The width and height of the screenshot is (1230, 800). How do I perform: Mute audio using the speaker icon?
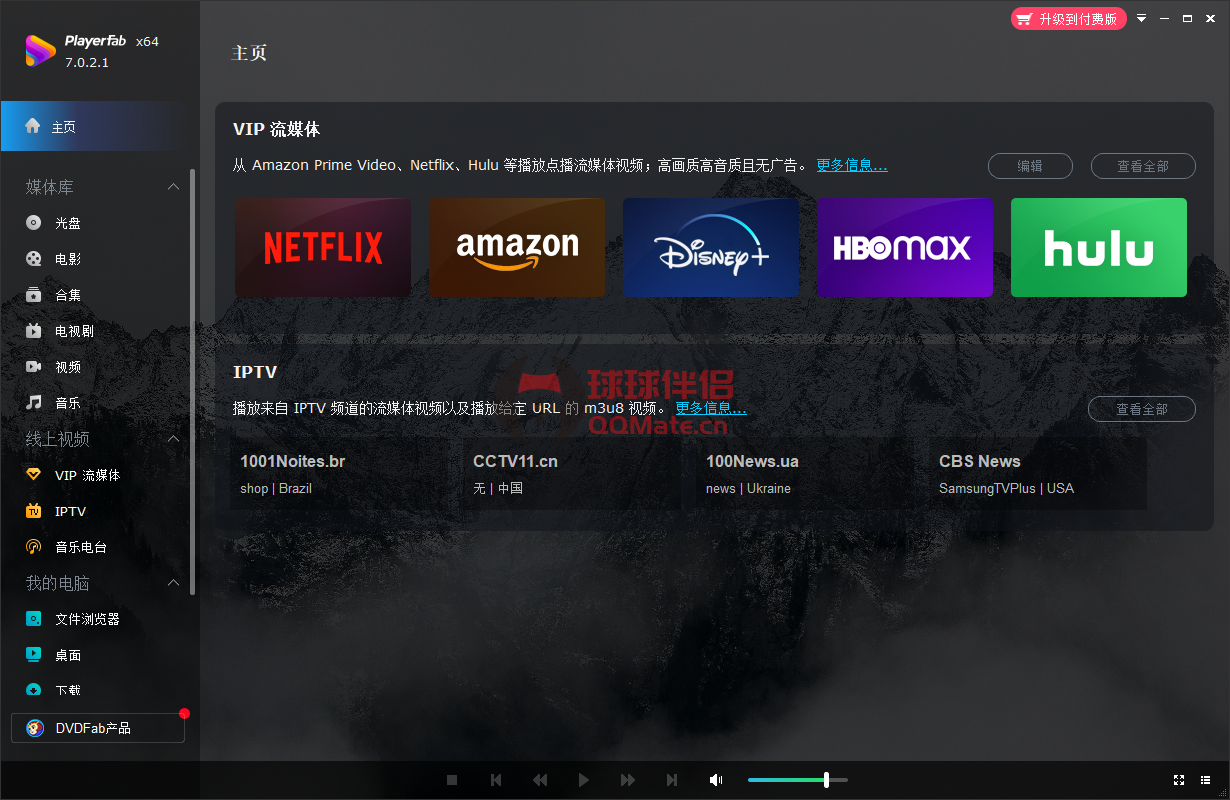[716, 779]
